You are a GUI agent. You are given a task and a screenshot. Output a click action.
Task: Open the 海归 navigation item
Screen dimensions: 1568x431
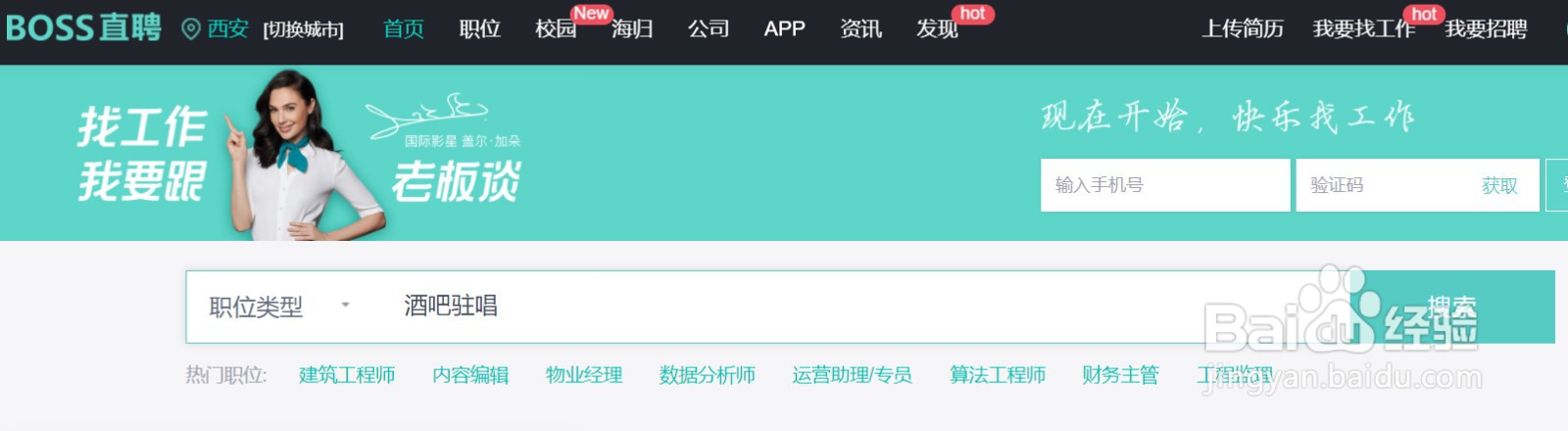point(632,29)
